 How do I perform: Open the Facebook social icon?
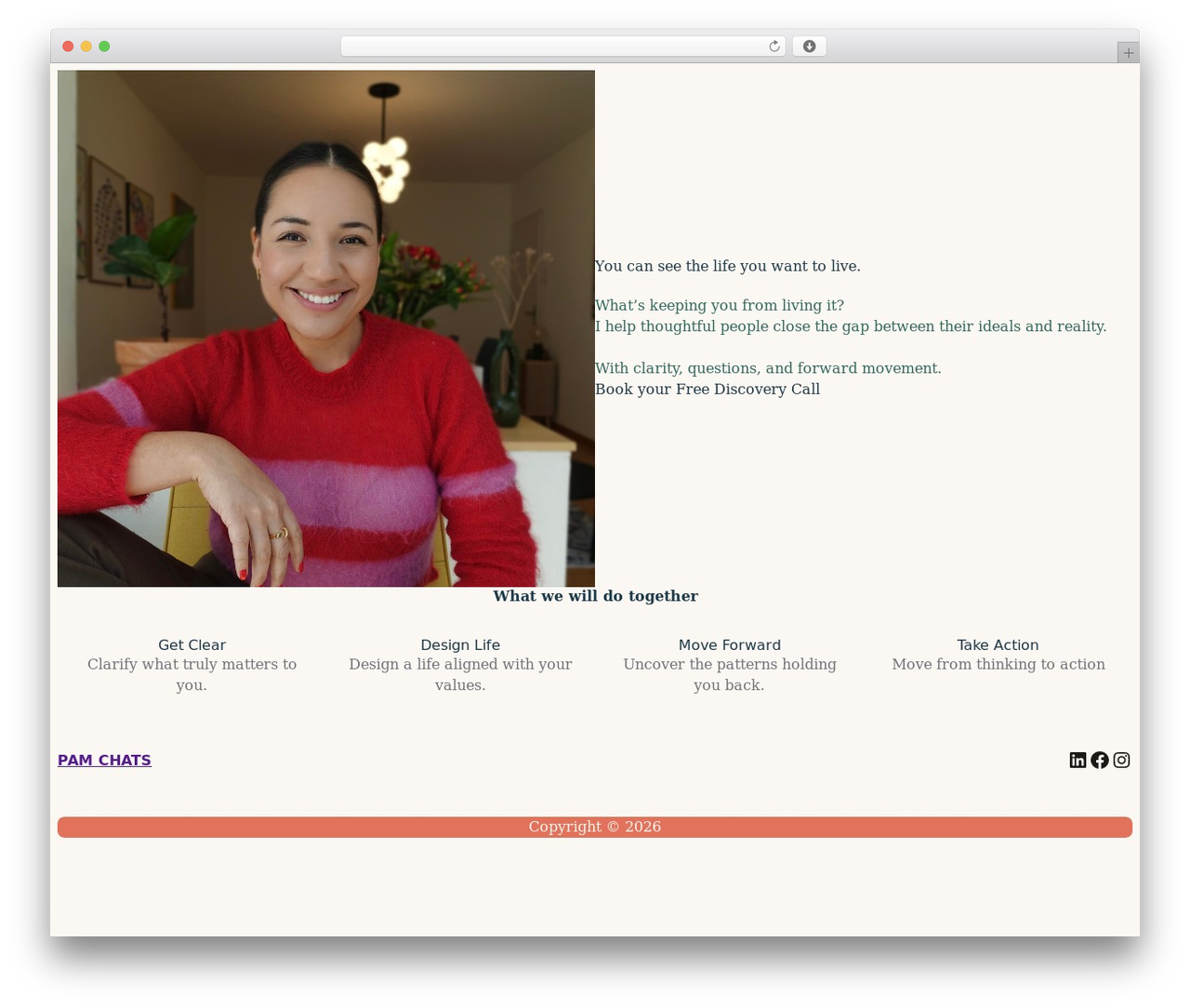pos(1100,760)
